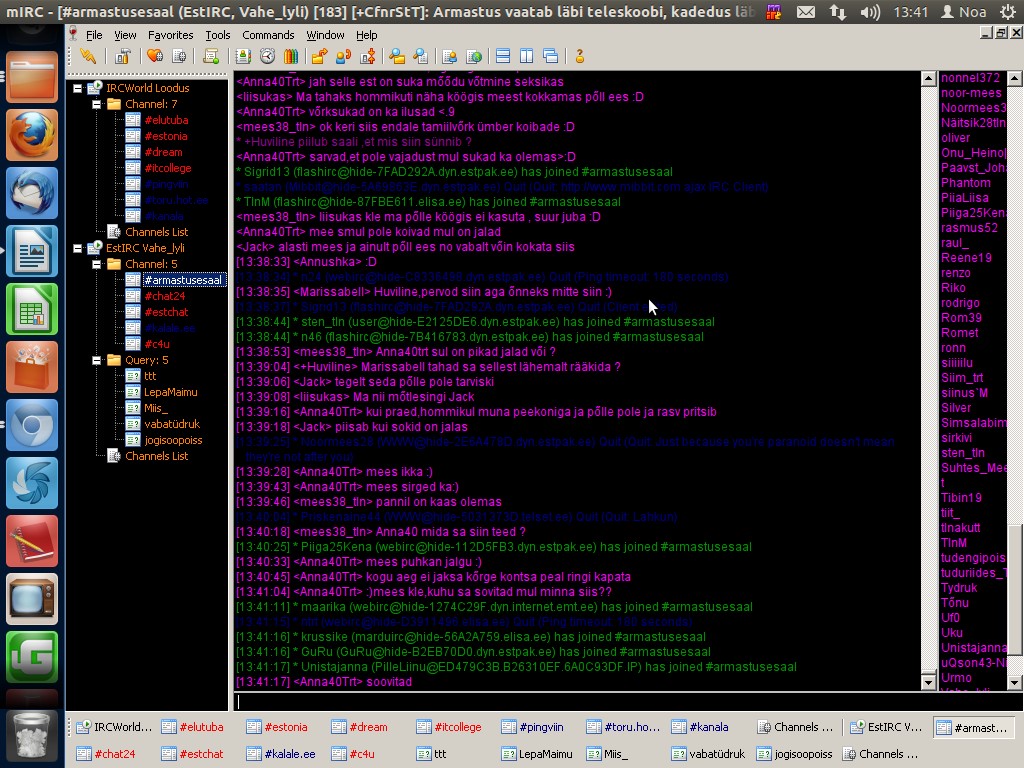Select nickname Tydruk in the nick list
This screenshot has height=768, width=1024.
pos(959,588)
